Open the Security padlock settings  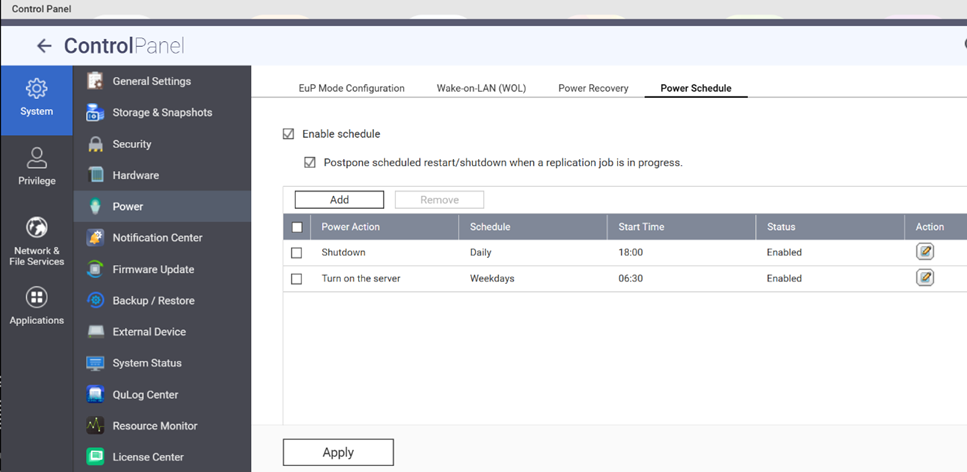tap(131, 144)
